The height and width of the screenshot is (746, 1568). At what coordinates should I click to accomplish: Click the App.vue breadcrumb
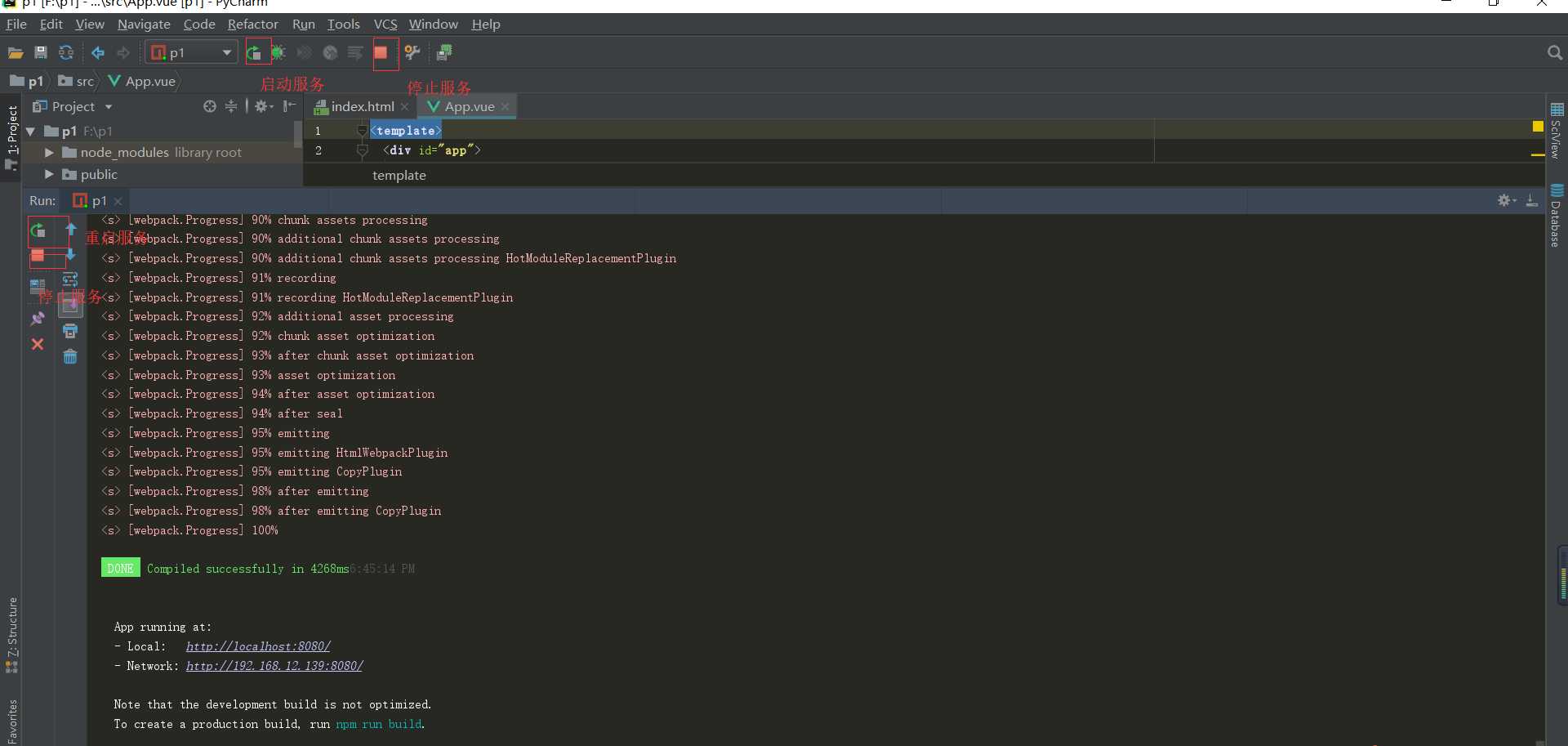point(142,82)
